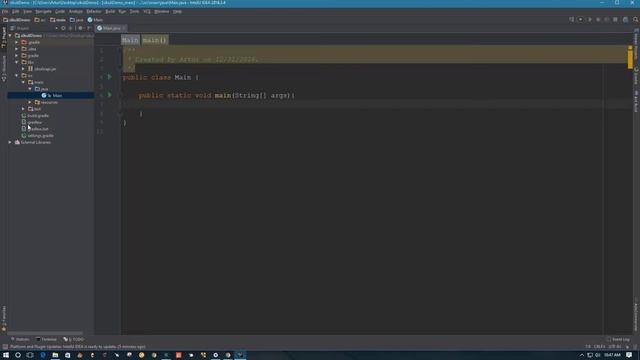Open the Analyze menu
The height and width of the screenshot is (360, 640).
coord(76,11)
